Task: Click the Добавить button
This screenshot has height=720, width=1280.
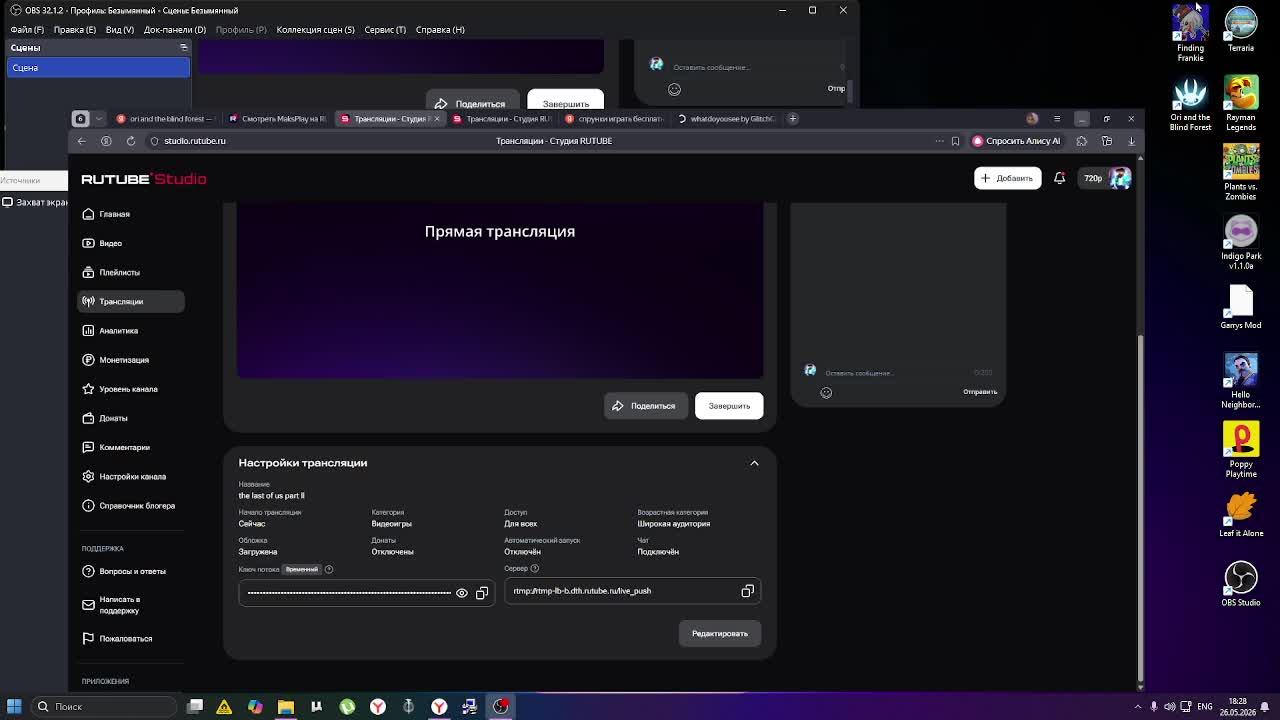Action: 1007,178
